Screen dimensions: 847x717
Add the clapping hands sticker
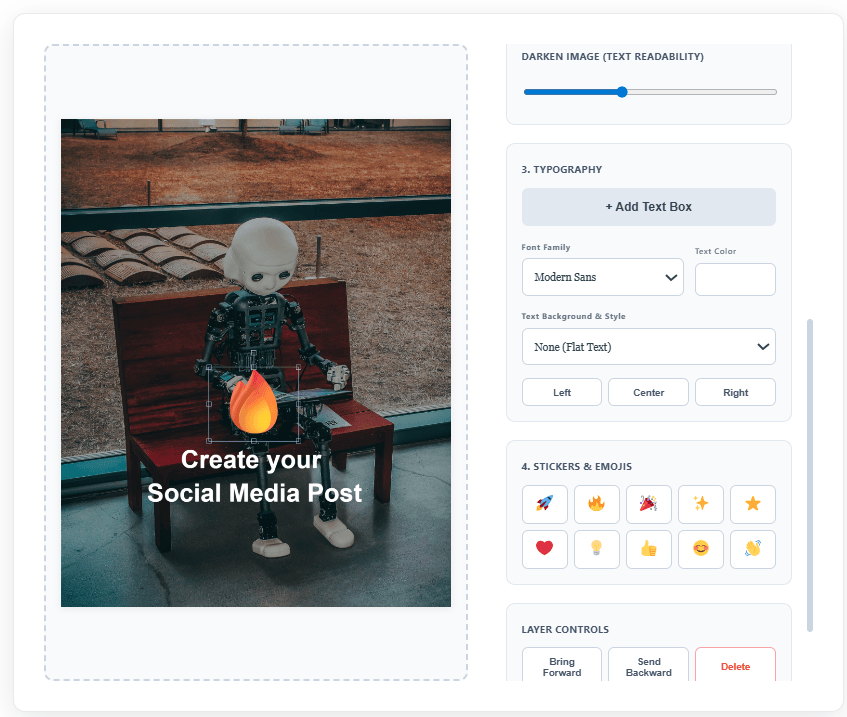tap(752, 549)
